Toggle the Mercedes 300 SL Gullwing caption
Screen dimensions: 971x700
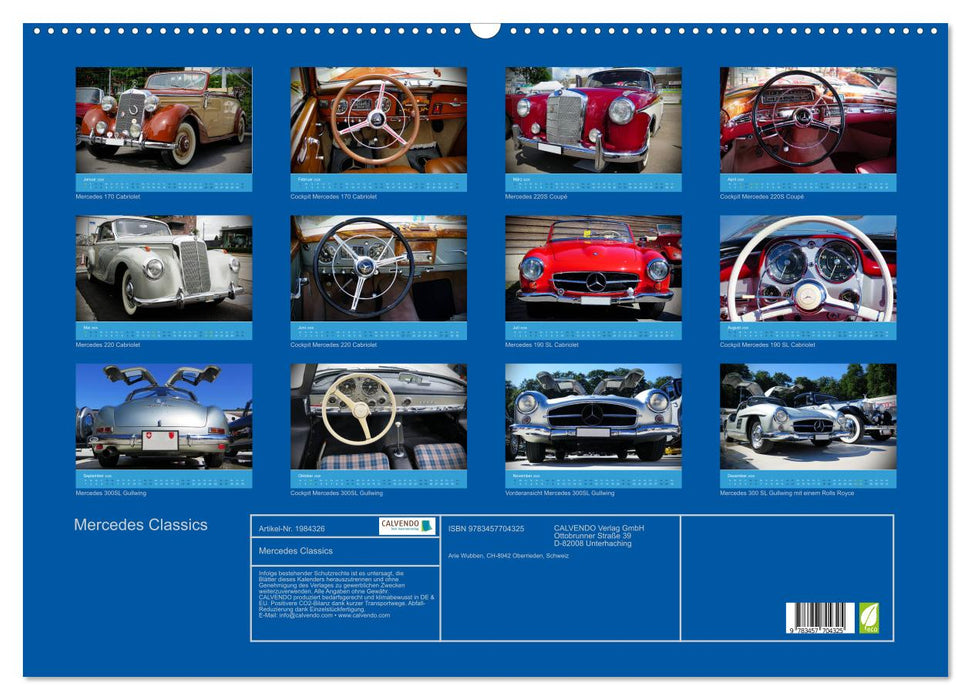pos(790,491)
